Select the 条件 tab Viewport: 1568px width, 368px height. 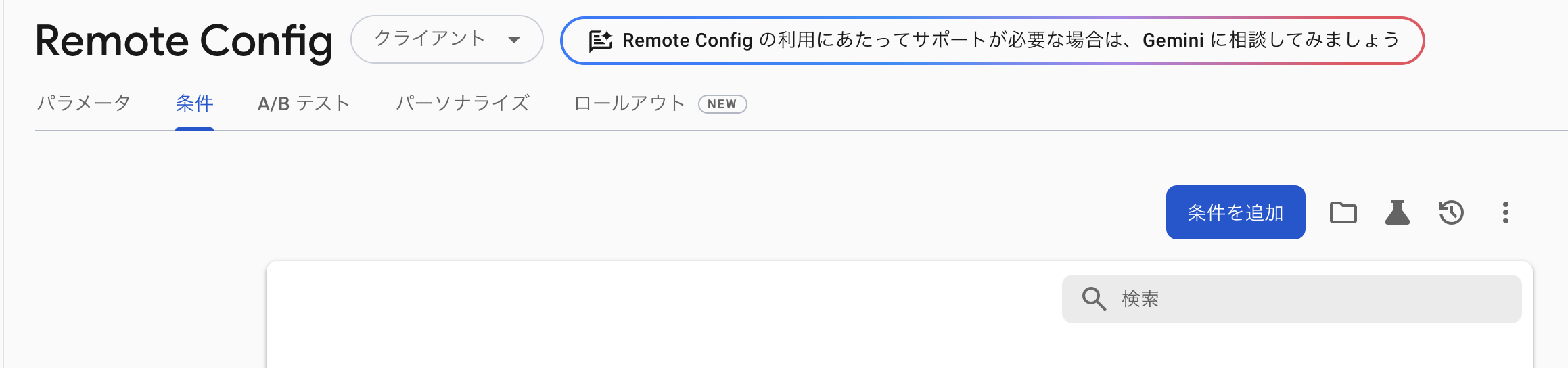(194, 103)
